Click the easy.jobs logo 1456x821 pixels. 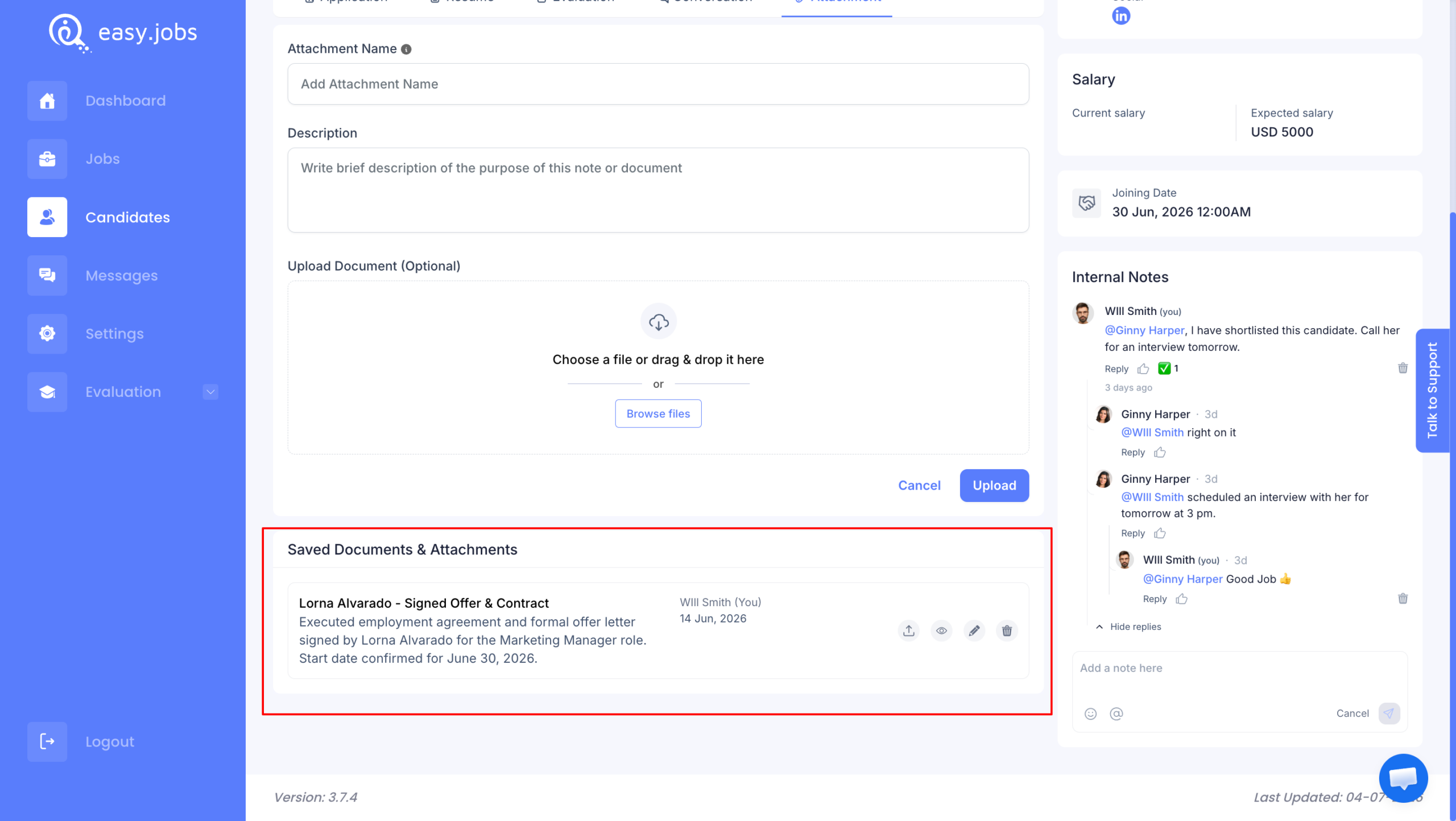click(x=123, y=32)
